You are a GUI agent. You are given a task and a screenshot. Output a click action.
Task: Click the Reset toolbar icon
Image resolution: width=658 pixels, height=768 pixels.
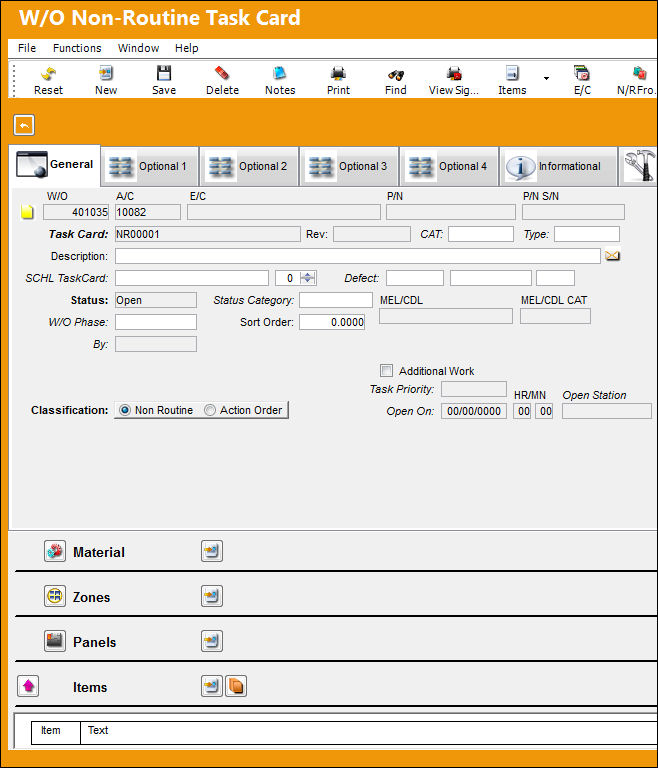tap(48, 81)
